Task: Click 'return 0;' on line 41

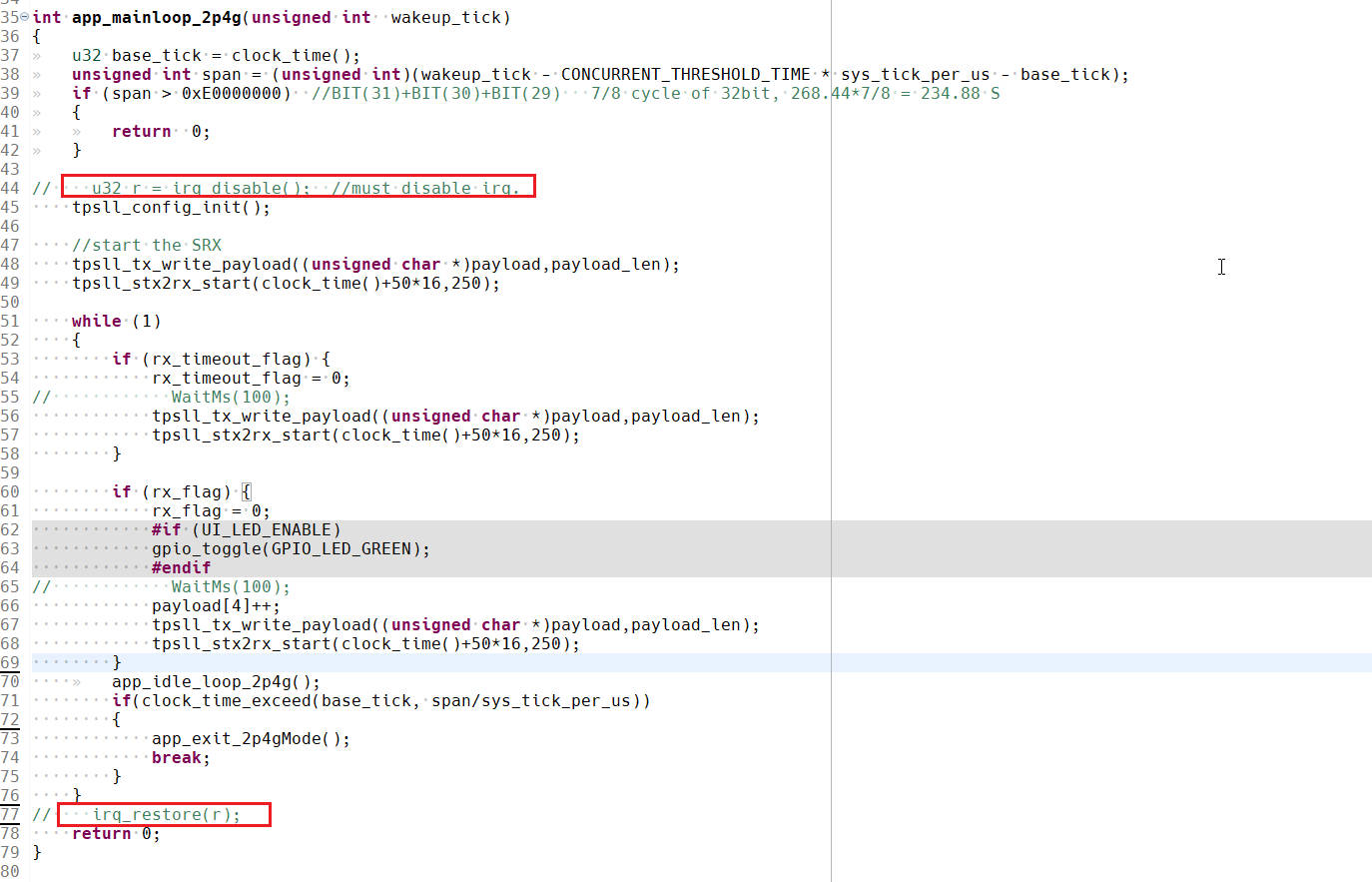Action: [x=161, y=132]
